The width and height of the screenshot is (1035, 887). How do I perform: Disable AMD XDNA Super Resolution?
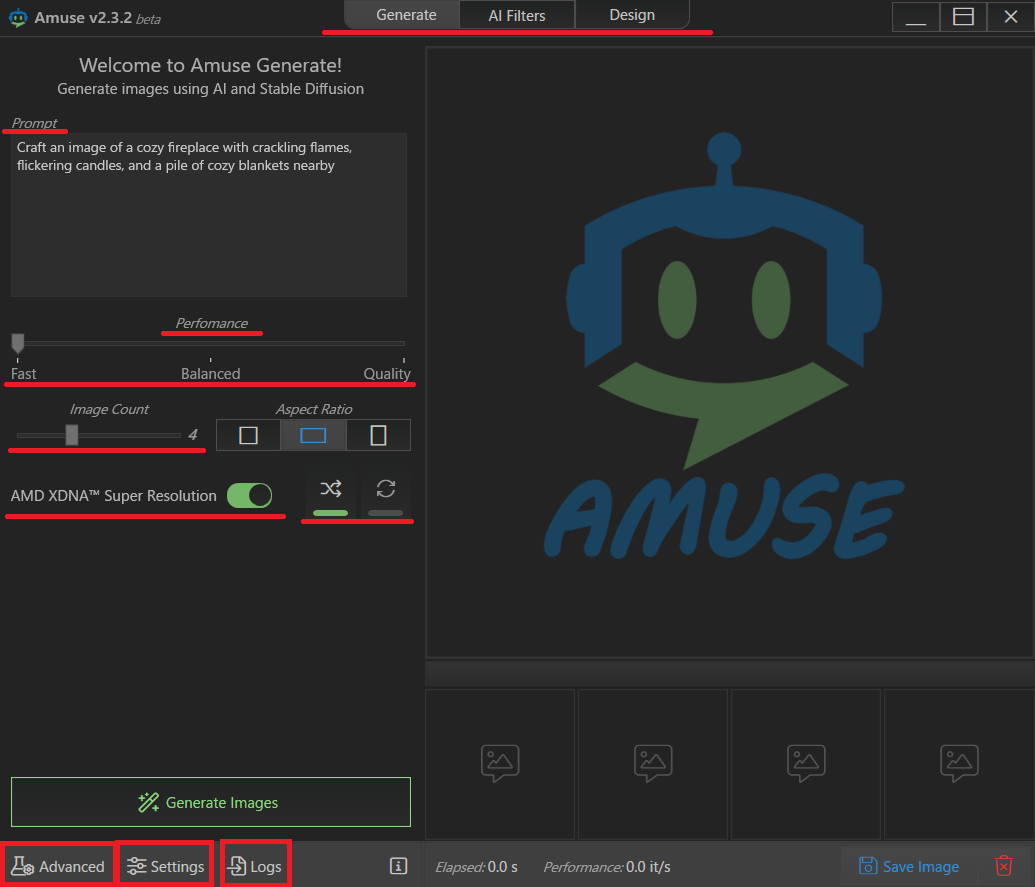pos(250,495)
